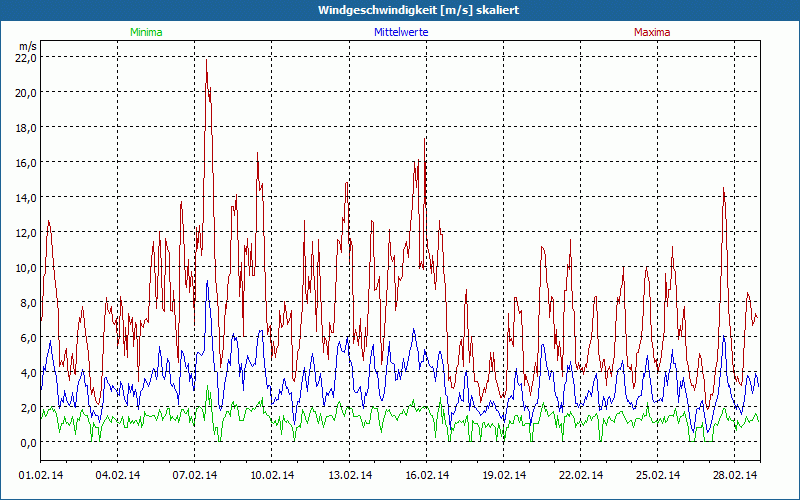
Task: Click the 2,0 y-axis value
Action: (x=28, y=407)
